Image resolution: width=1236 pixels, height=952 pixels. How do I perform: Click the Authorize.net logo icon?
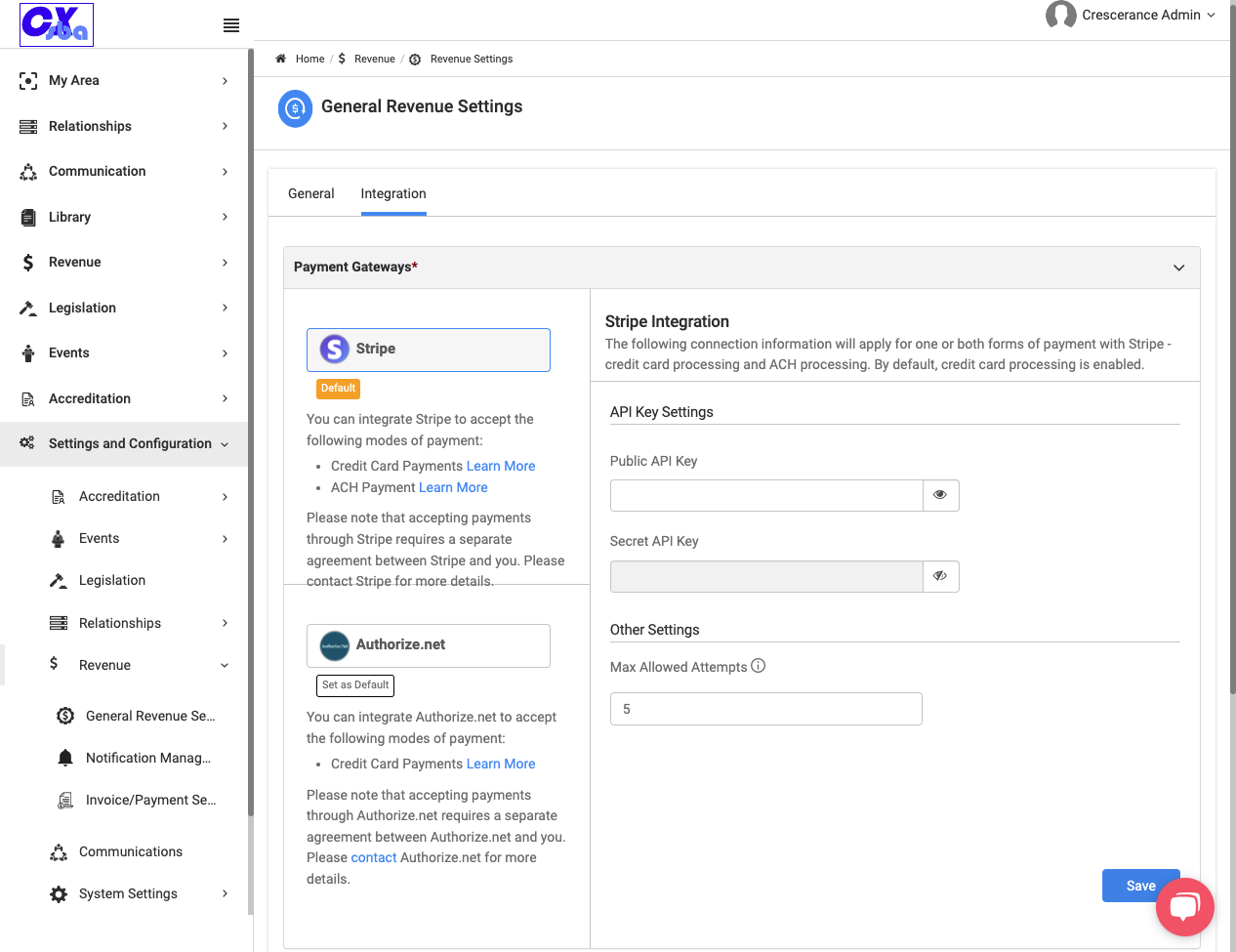pyautogui.click(x=335, y=645)
